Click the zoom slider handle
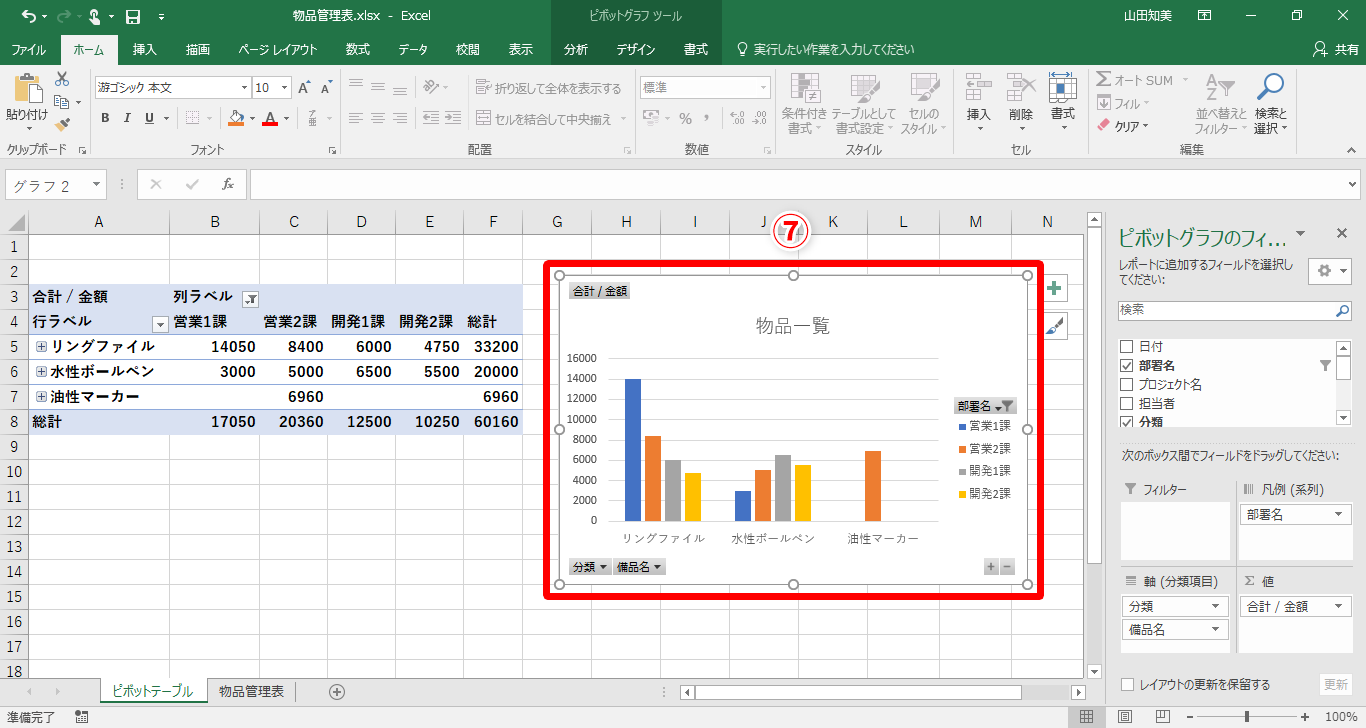Viewport: 1366px width, 728px height. point(1247,717)
